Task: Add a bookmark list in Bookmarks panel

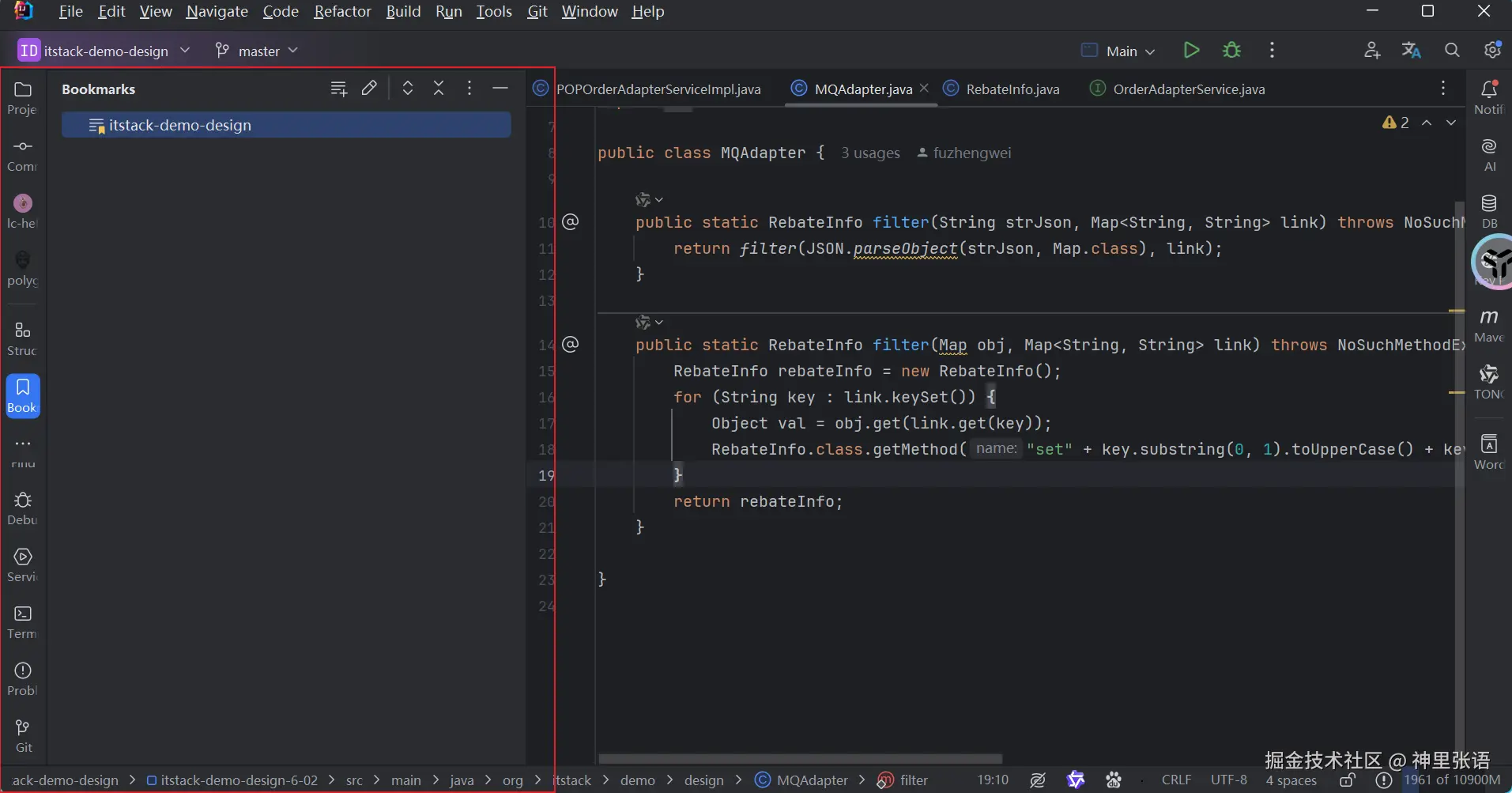Action: point(339,89)
